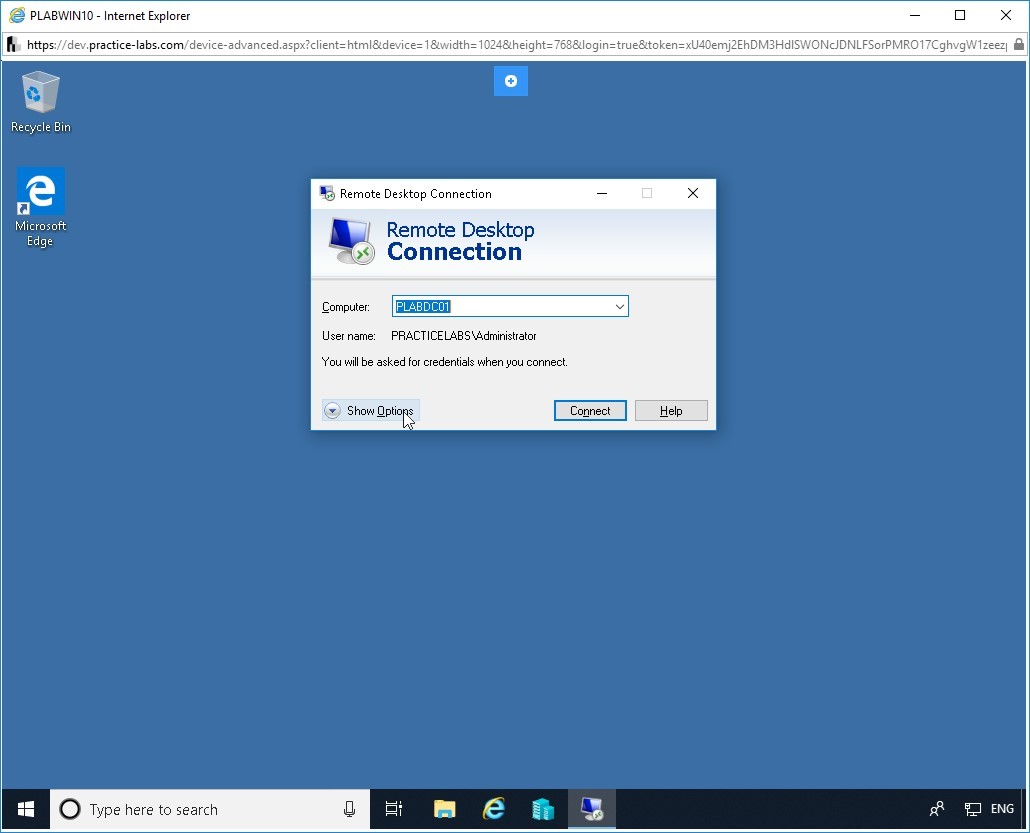The image size is (1030, 833).
Task: Minimize the Internet Explorer window
Action: click(x=914, y=15)
